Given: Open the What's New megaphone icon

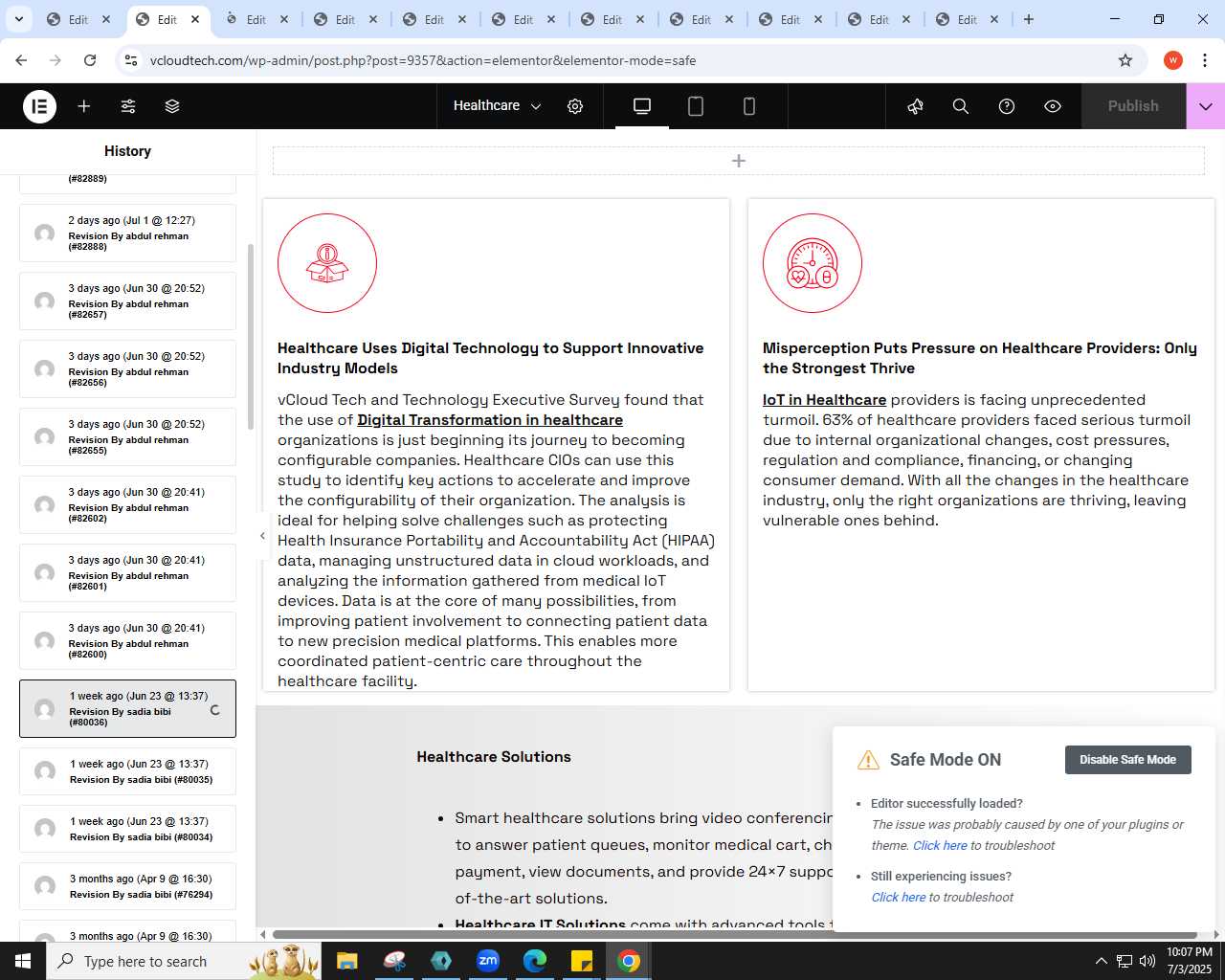Looking at the screenshot, I should coord(916,106).
